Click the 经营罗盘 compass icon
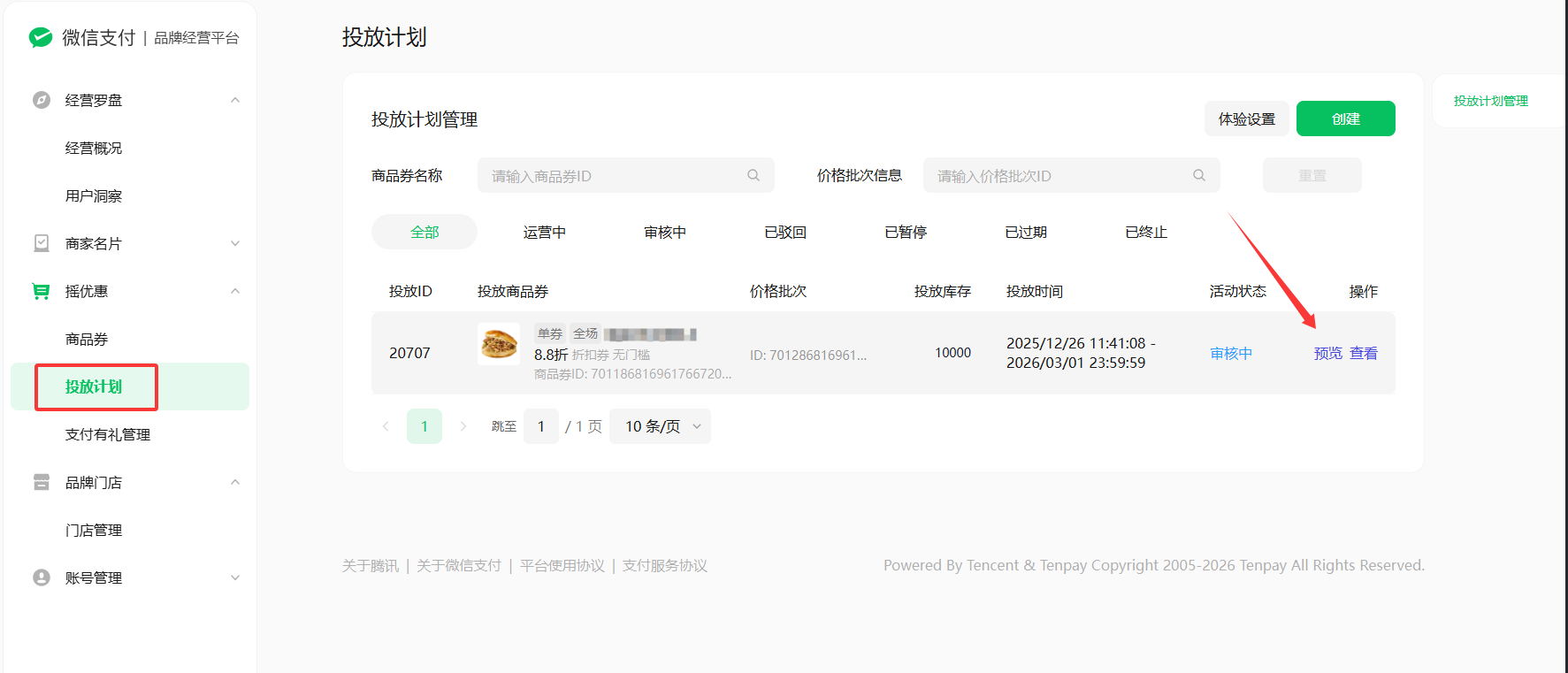Viewport: 1568px width, 673px height. [42, 100]
